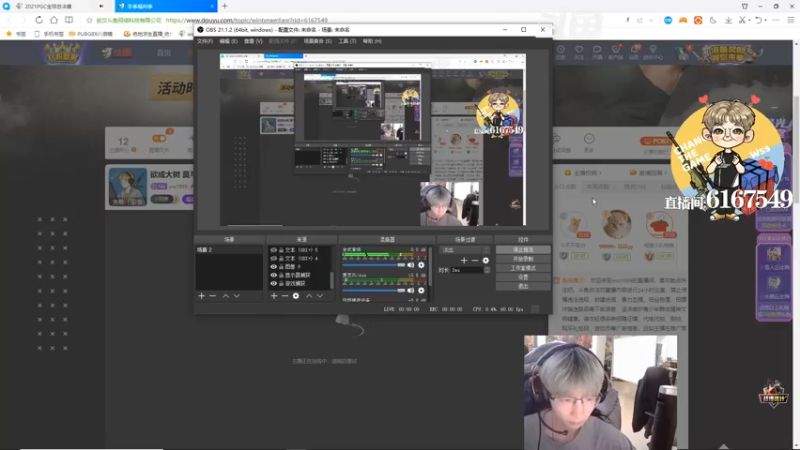This screenshot has height=450, width=800.
Task: Remove transition with the minus icon in Scene Transitions
Action: coord(475,261)
